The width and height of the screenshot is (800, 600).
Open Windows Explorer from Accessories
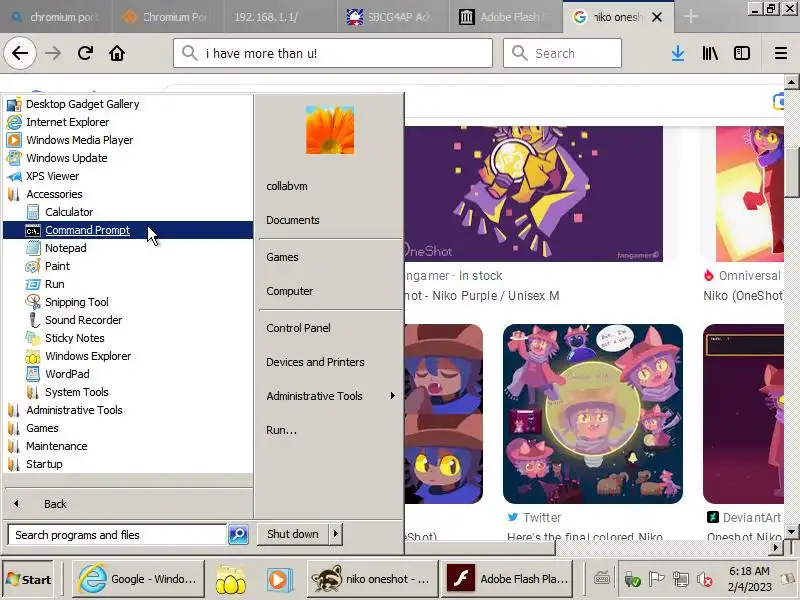tap(128, 356)
